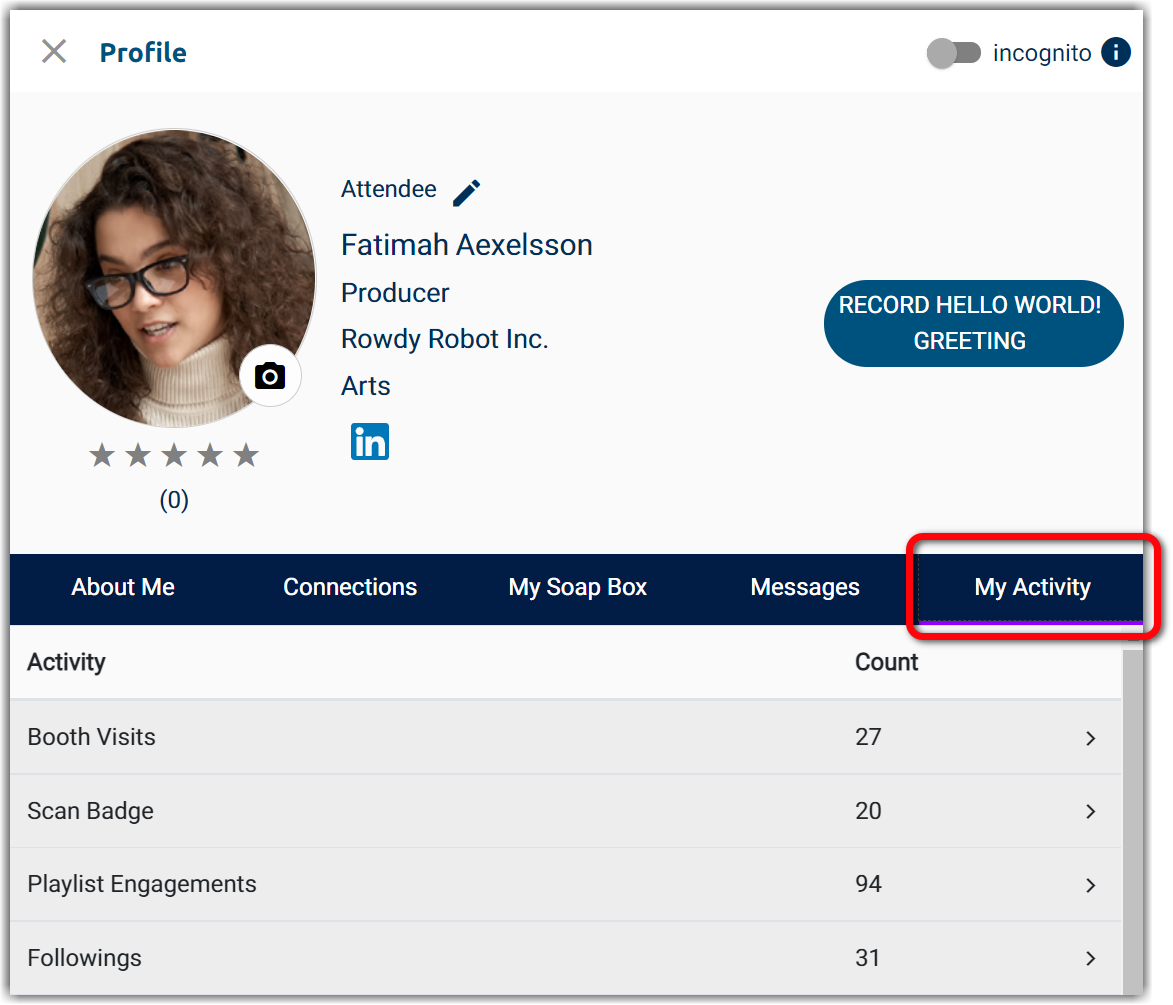Open the Connections tab
Screen dimensions: 1173x1005
tap(350, 588)
